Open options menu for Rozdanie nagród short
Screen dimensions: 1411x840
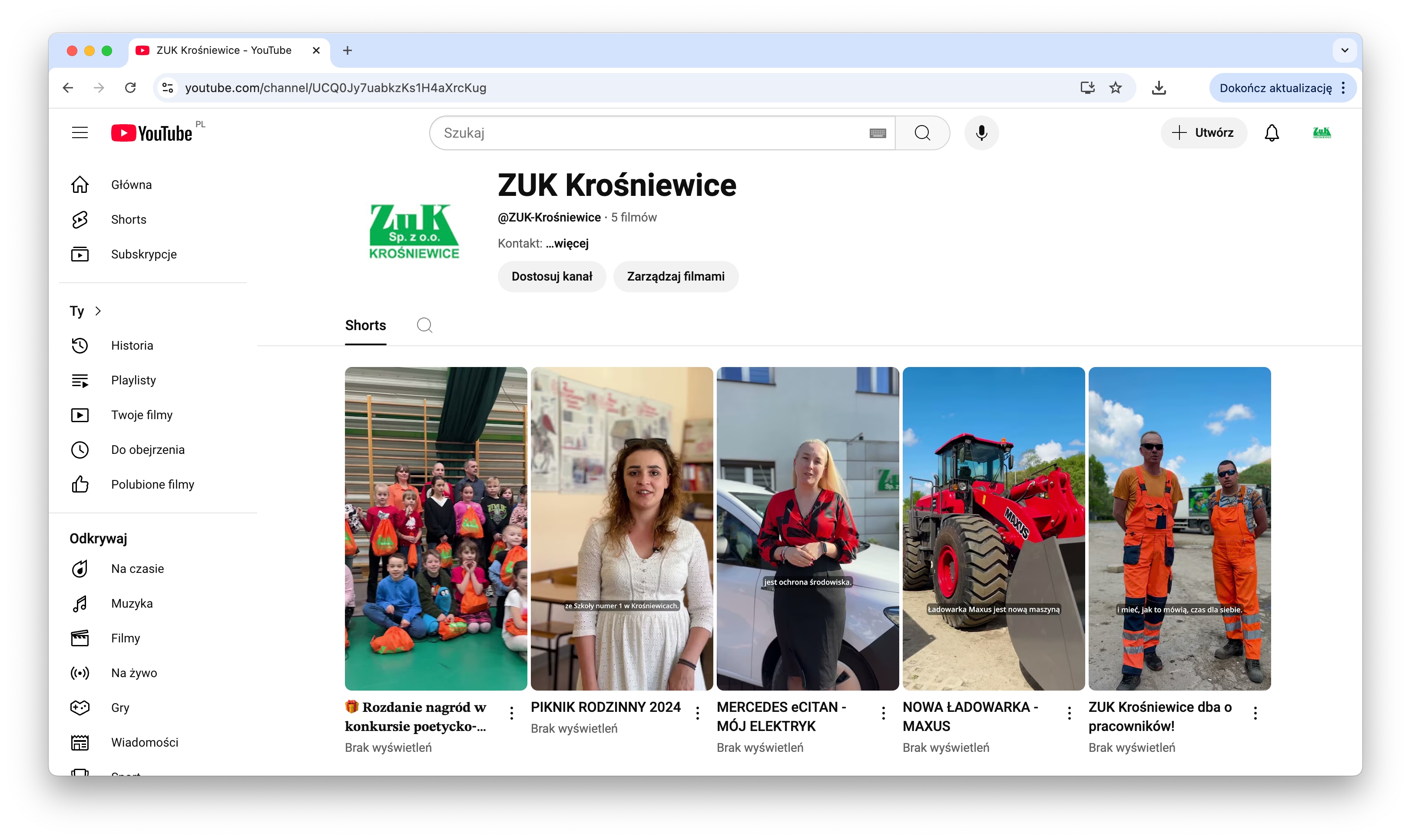pyautogui.click(x=512, y=713)
